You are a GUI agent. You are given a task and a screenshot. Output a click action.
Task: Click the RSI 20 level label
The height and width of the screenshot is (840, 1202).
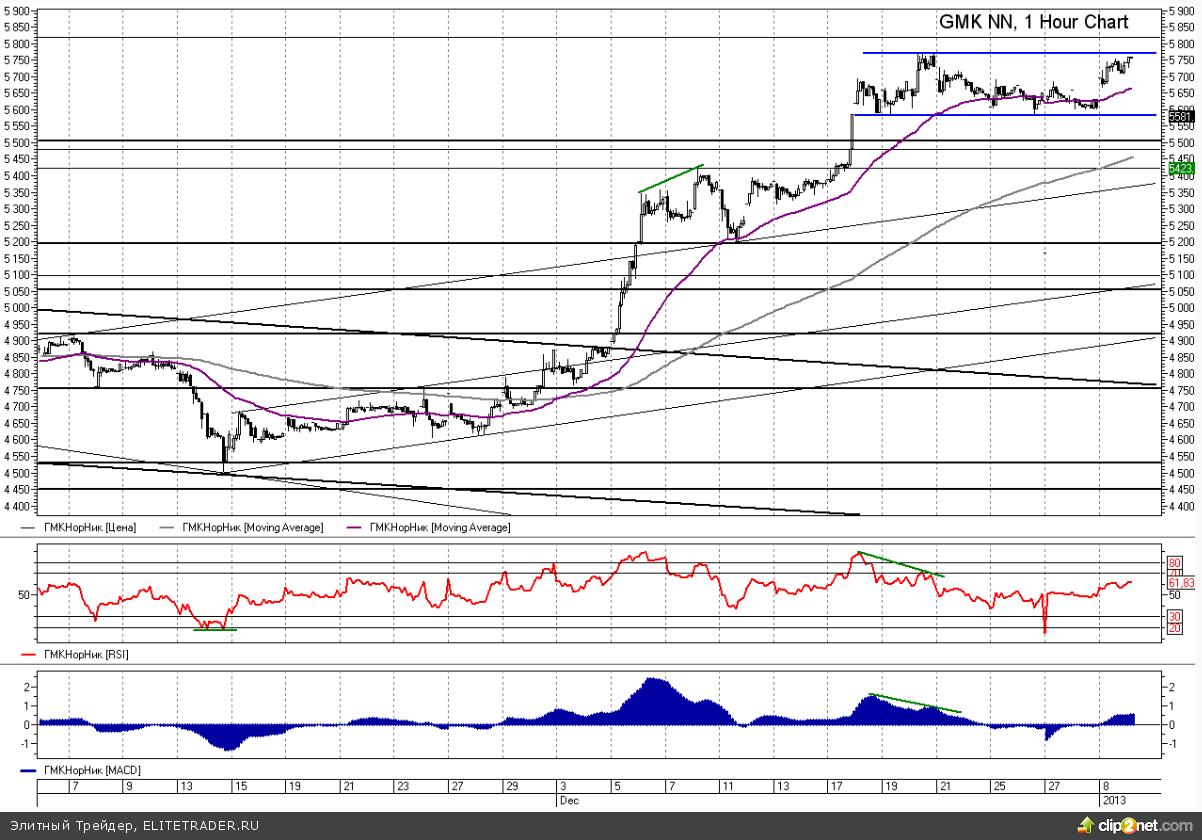coord(1175,628)
